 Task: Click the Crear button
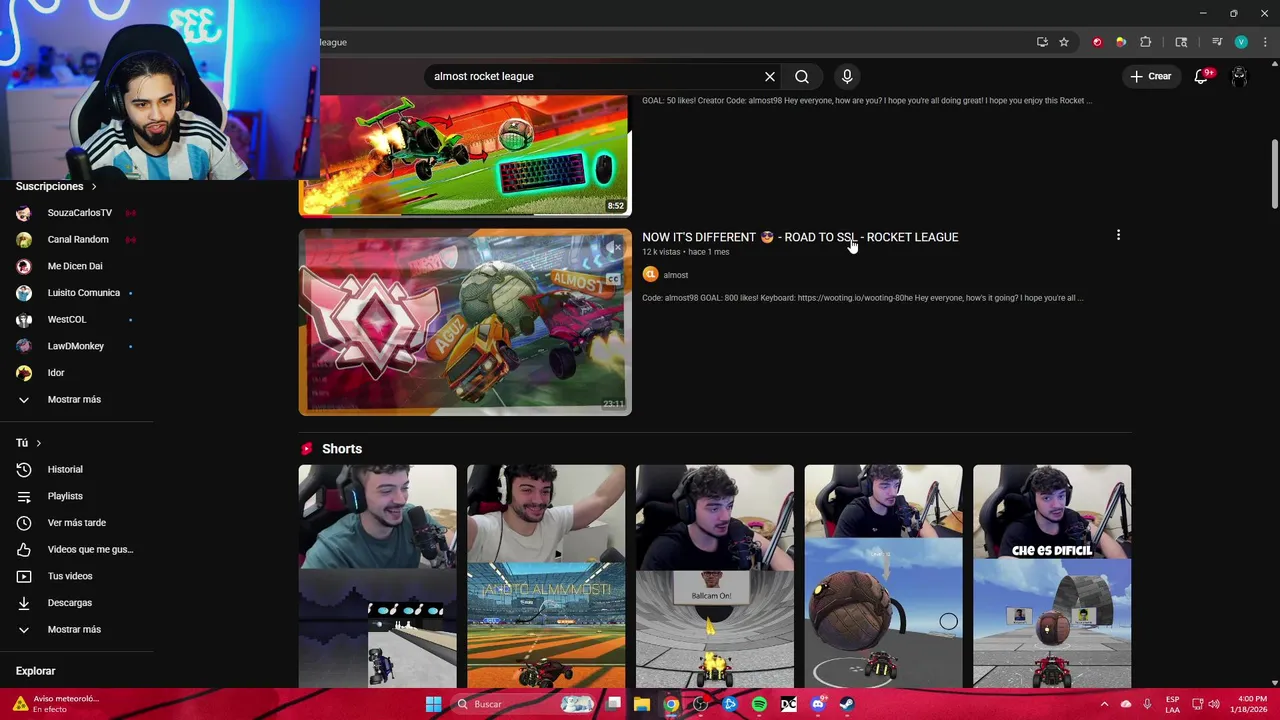click(x=1150, y=76)
